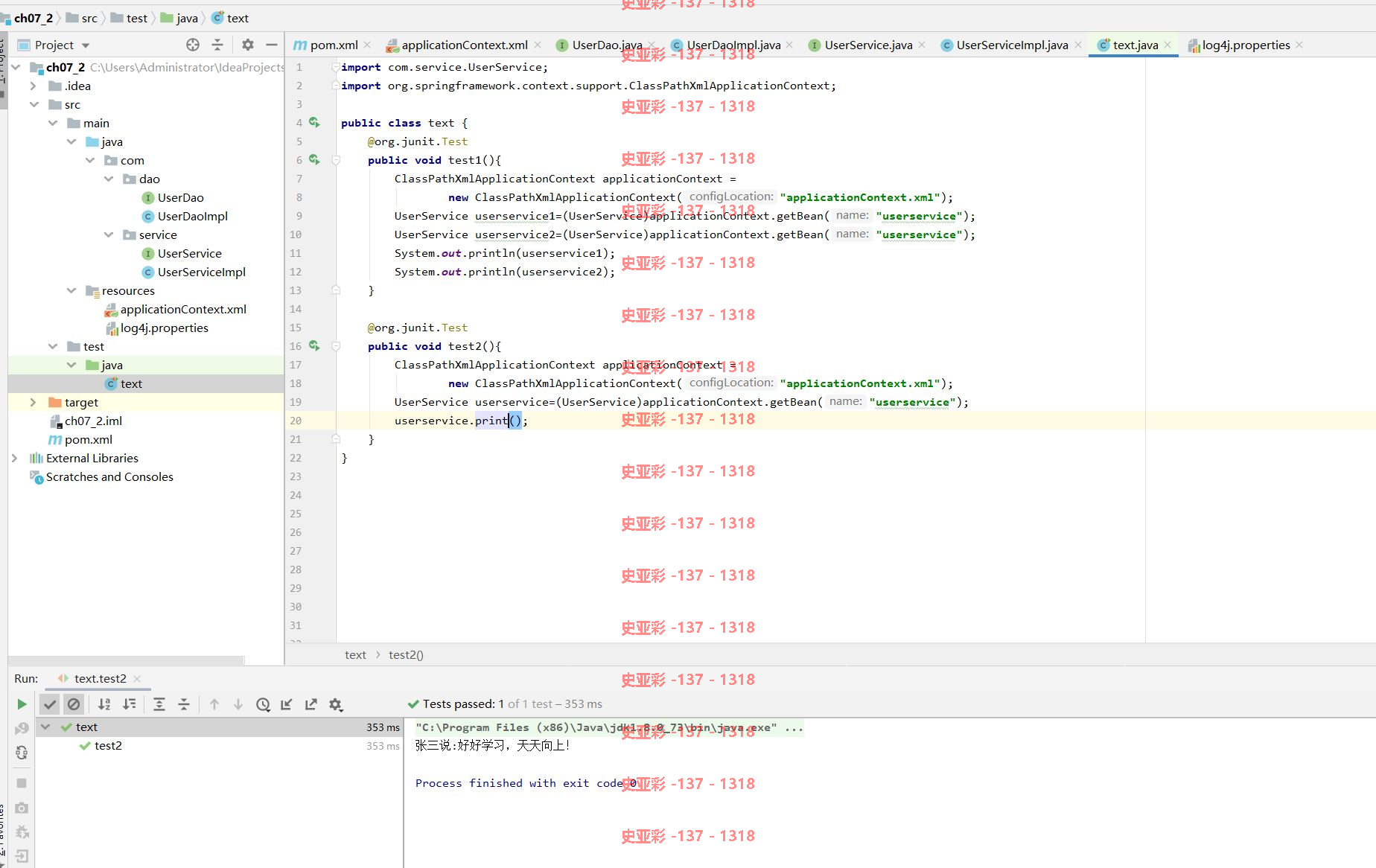Select UserDaoImpl in project tree
Image resolution: width=1376 pixels, height=868 pixels.
pos(192,216)
